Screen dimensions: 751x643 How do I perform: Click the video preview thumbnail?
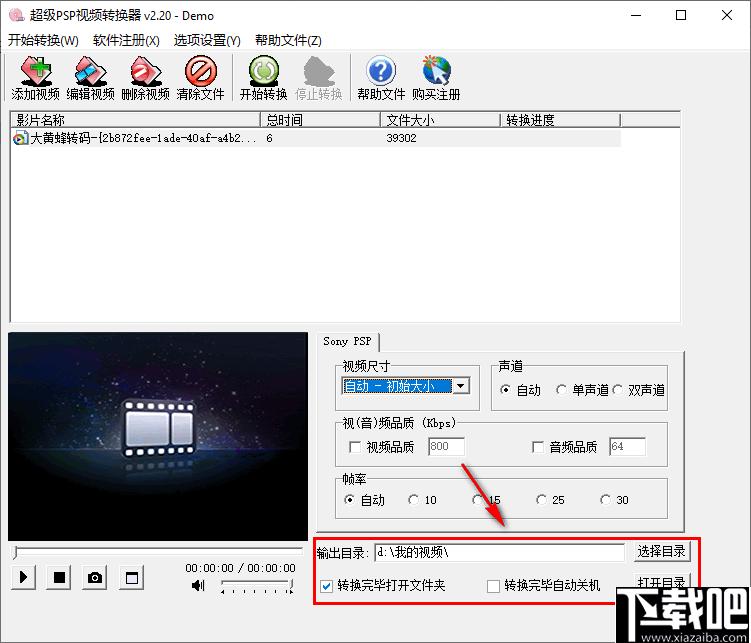[x=158, y=436]
